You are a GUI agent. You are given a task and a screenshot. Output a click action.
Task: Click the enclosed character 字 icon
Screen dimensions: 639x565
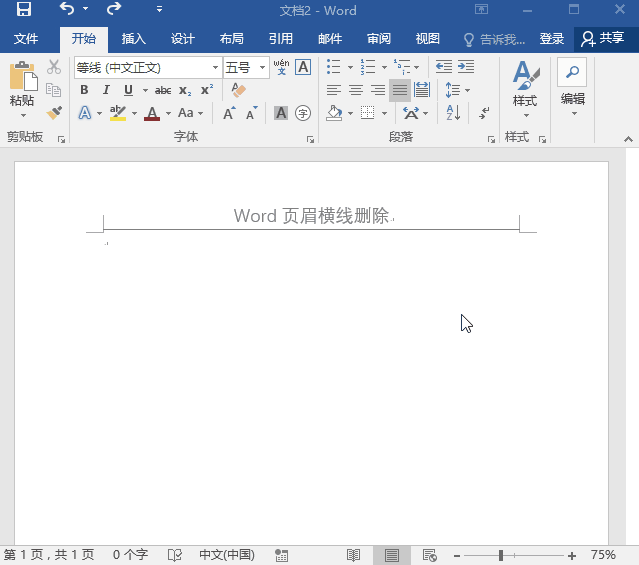[303, 113]
